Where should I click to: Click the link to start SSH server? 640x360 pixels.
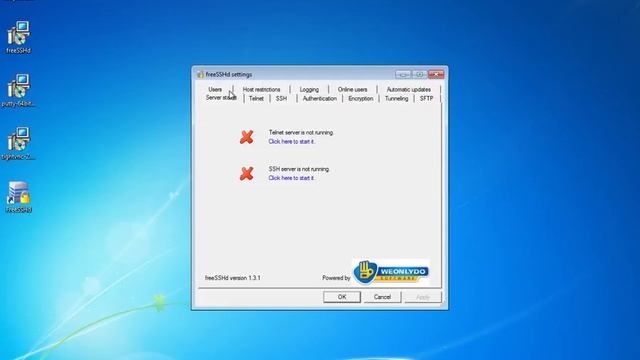click(x=291, y=178)
